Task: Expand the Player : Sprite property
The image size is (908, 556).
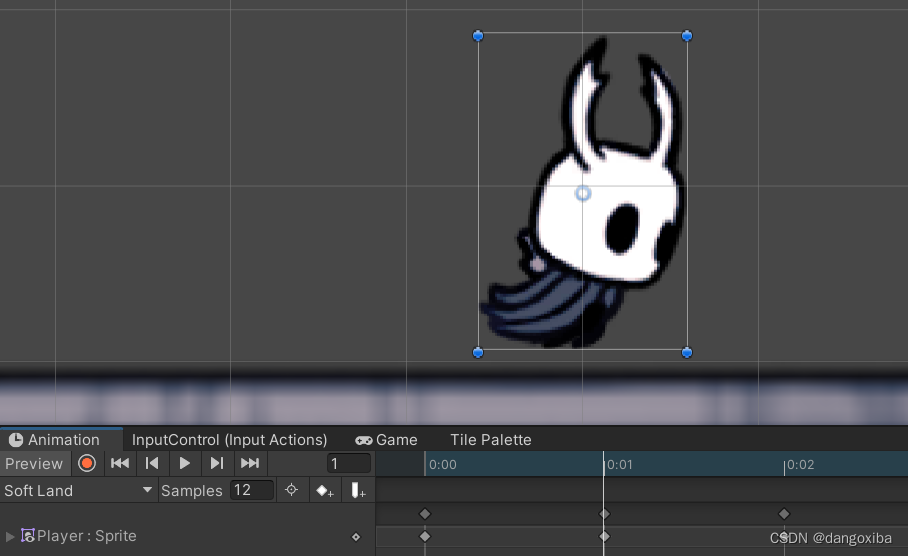Action: [9, 536]
